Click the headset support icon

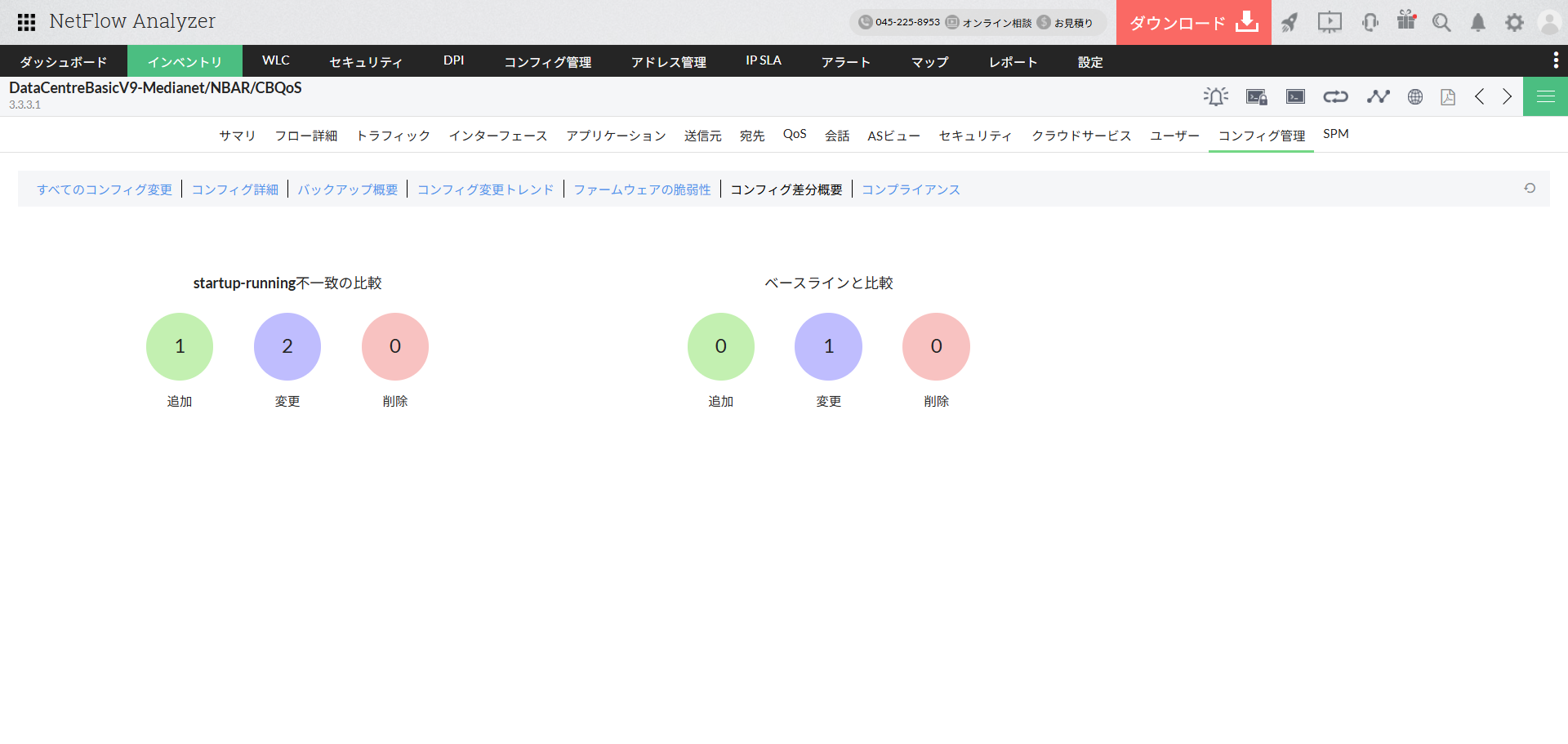tap(1370, 22)
